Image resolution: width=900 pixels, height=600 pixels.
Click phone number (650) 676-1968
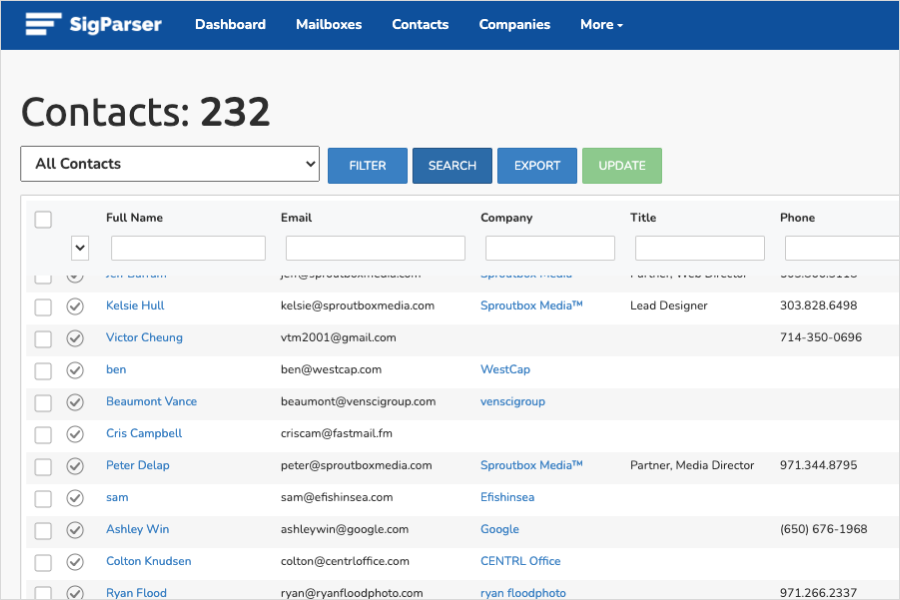824,529
